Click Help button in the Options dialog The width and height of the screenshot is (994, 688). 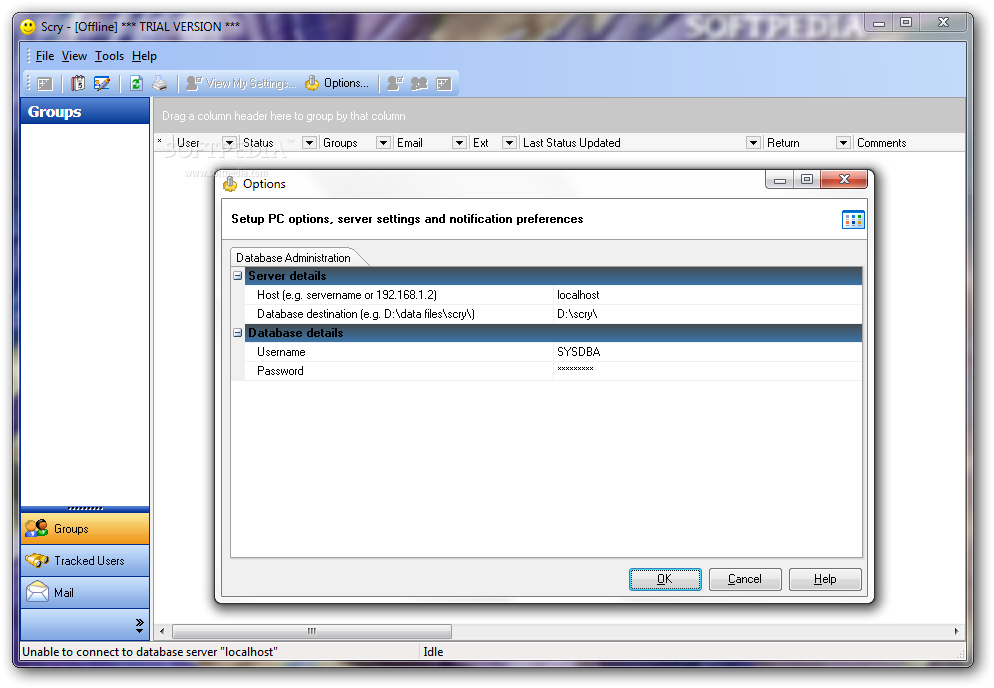click(825, 579)
